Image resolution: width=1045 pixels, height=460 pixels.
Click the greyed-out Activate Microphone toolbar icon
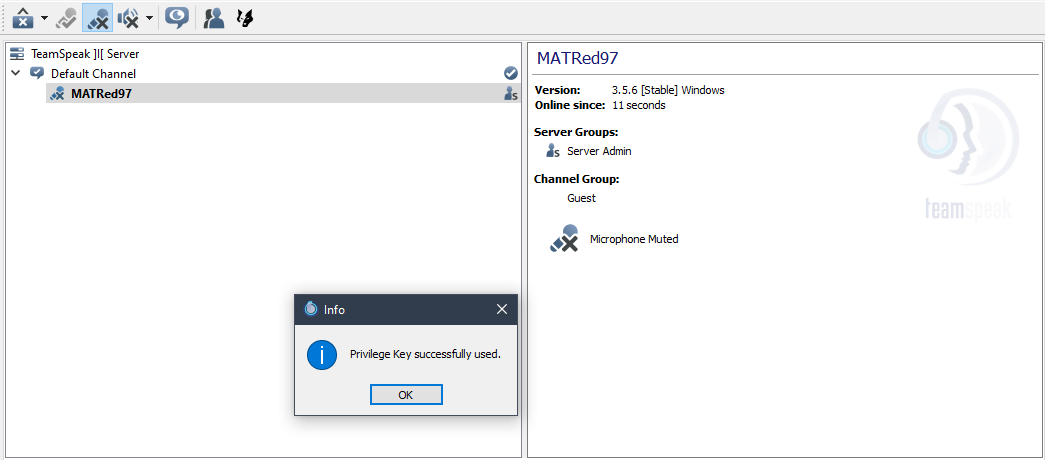[x=67, y=18]
